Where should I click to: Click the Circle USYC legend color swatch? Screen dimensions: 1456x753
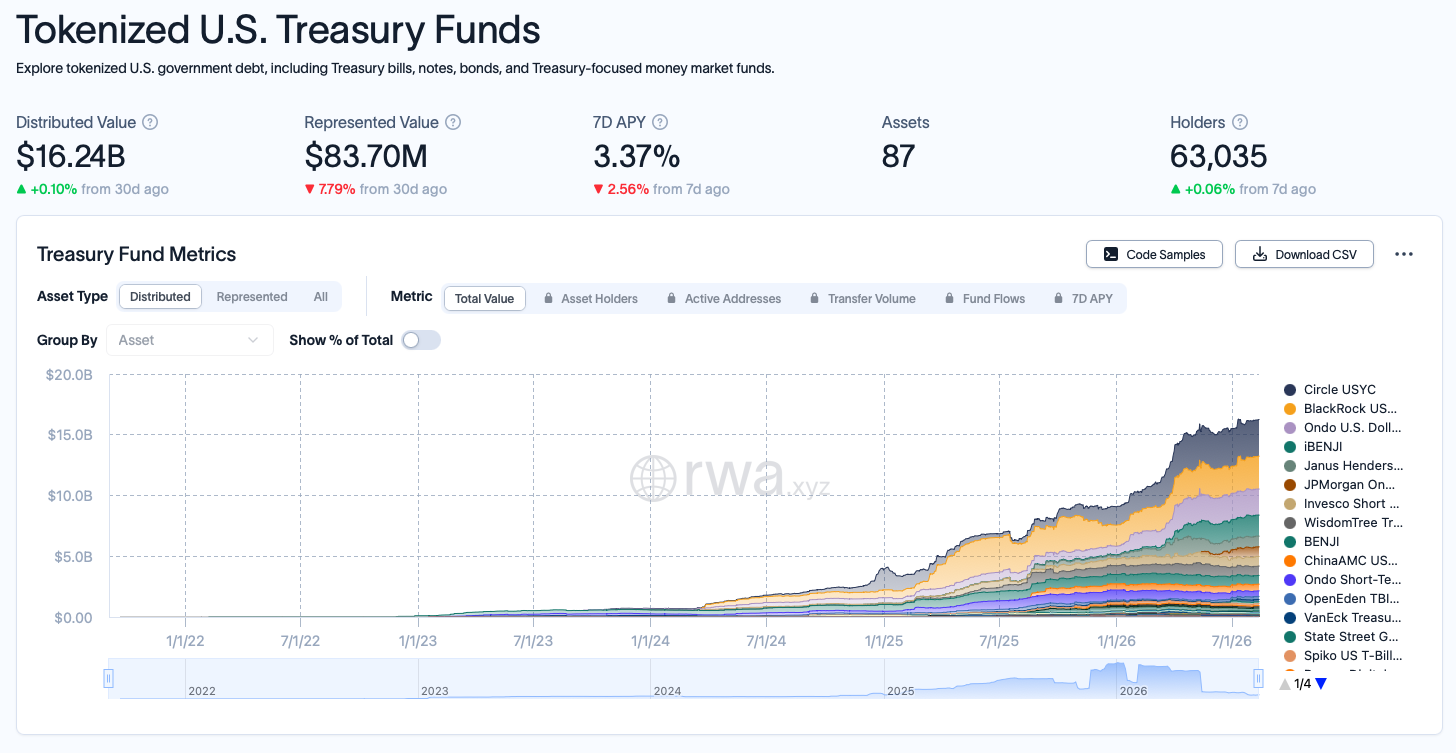(x=1290, y=390)
